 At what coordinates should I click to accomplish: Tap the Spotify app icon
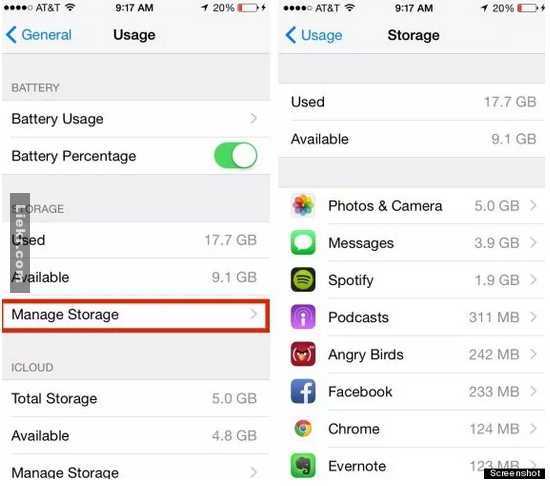click(303, 280)
